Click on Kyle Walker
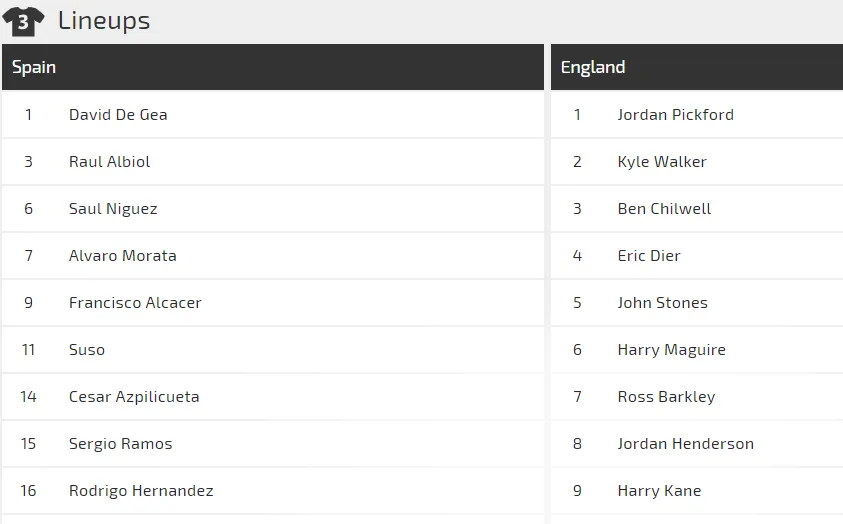 (662, 162)
